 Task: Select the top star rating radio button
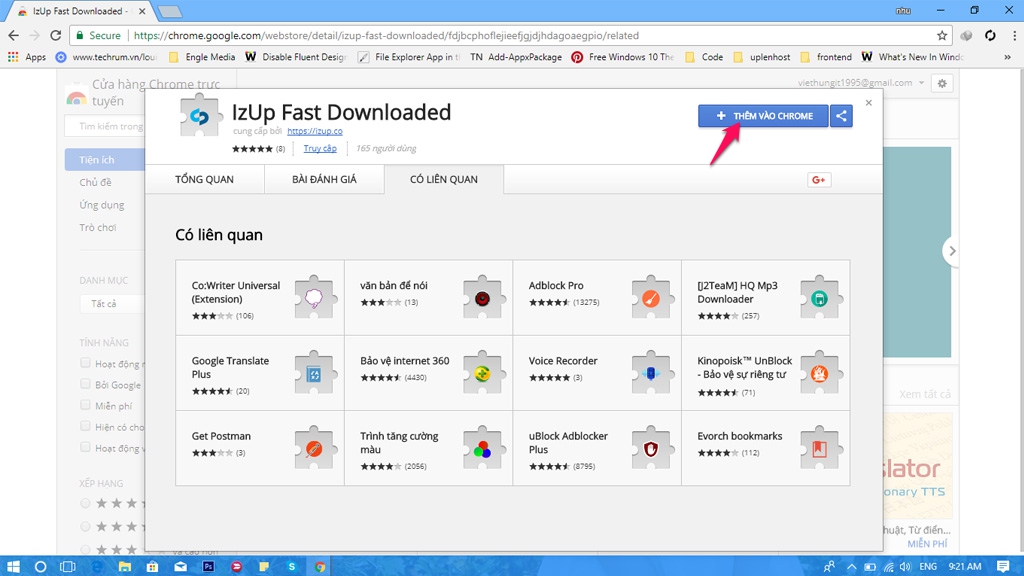click(85, 504)
